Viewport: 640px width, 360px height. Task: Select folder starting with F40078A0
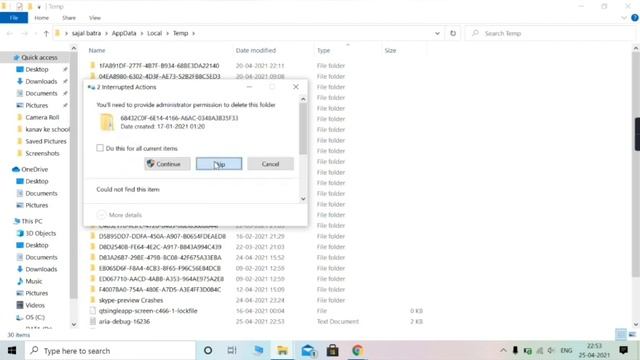tap(160, 290)
